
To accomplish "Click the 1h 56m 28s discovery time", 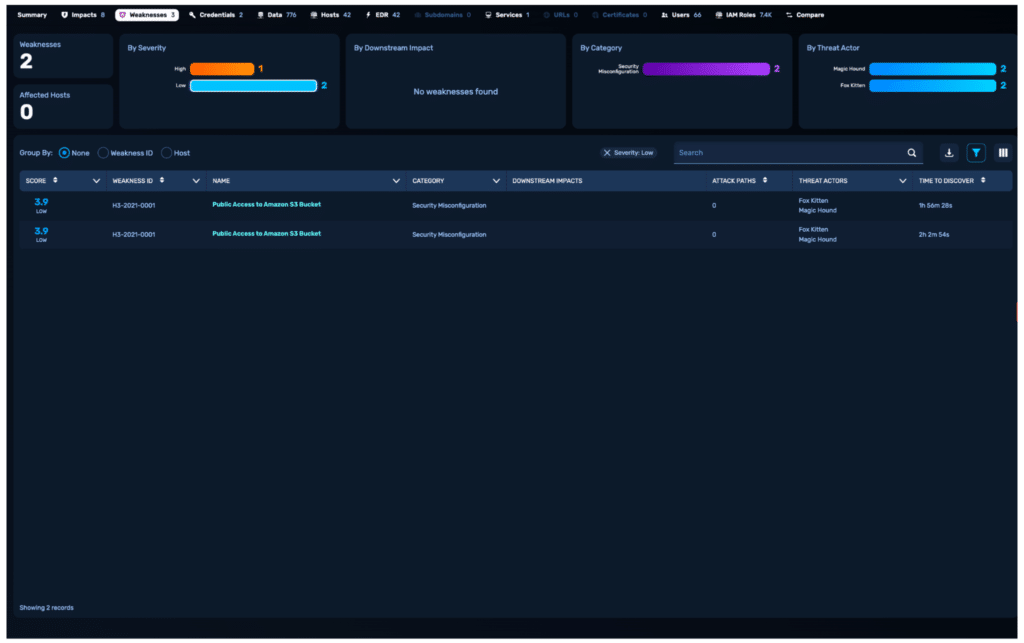I will (935, 205).
